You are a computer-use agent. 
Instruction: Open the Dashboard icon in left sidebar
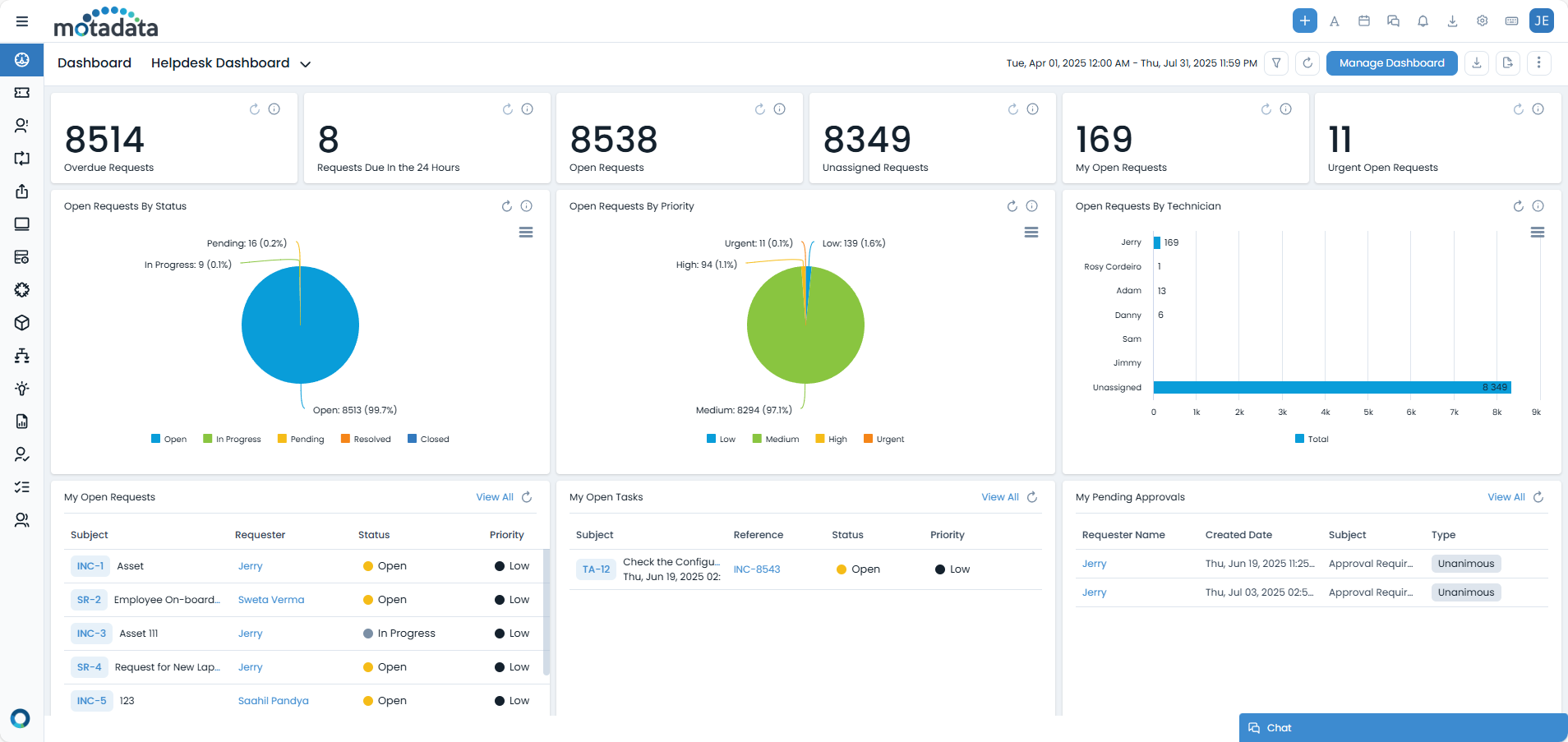(22, 60)
